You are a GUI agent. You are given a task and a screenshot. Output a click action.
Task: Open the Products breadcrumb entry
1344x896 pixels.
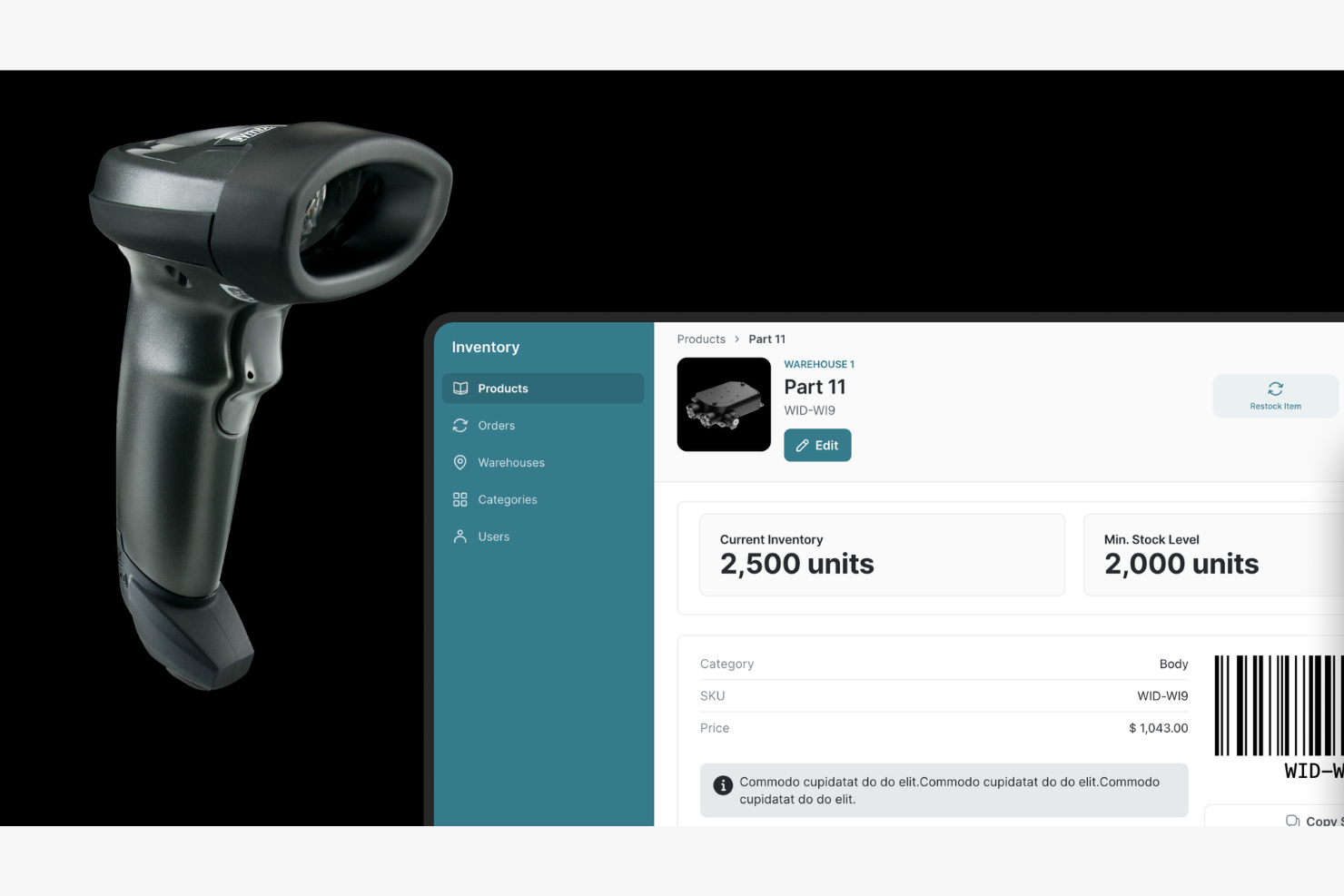click(x=701, y=339)
